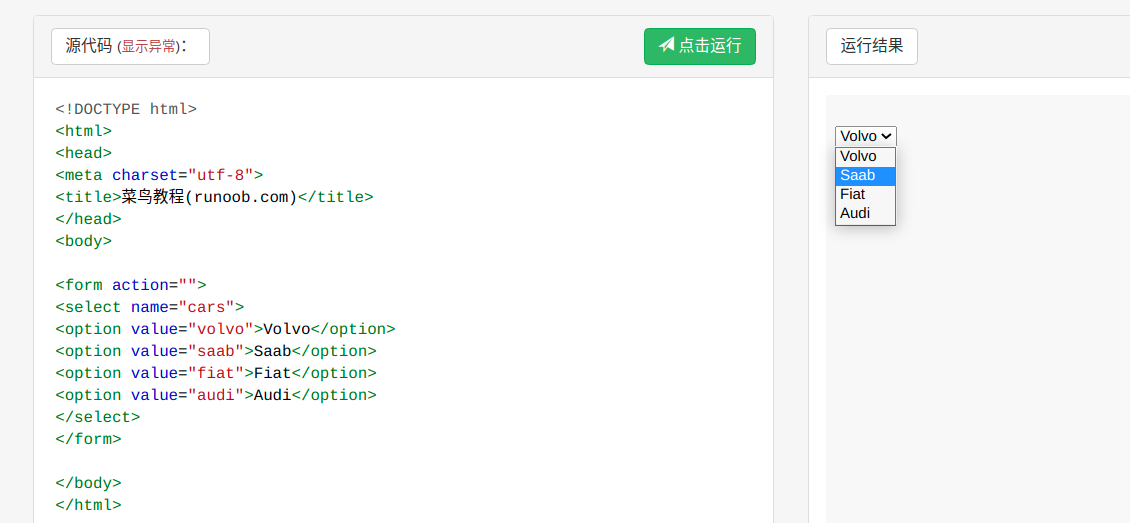The width and height of the screenshot is (1130, 523).
Task: Place cursor on the closing </select> line
Action: point(97,417)
